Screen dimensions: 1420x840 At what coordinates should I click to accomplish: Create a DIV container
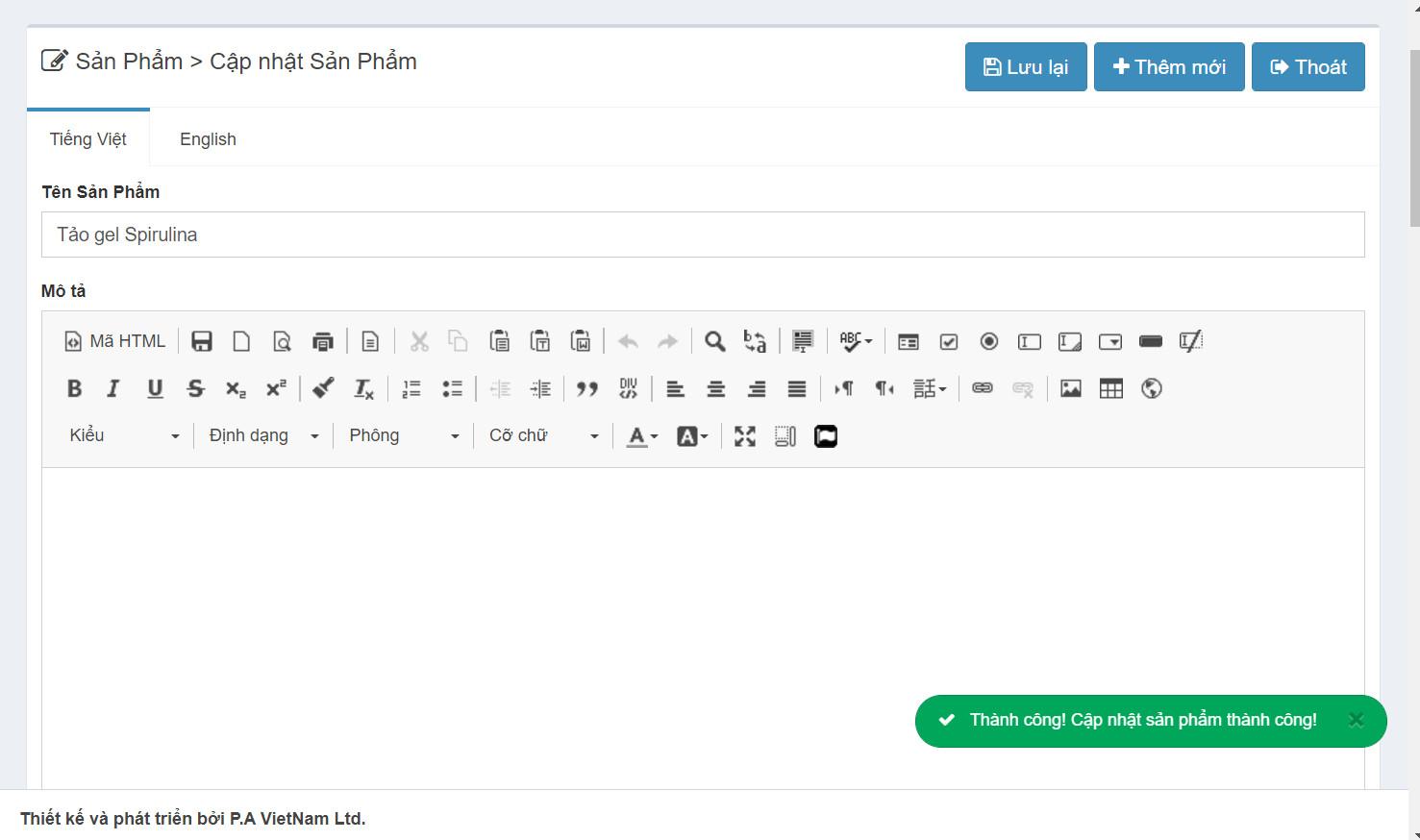(628, 388)
